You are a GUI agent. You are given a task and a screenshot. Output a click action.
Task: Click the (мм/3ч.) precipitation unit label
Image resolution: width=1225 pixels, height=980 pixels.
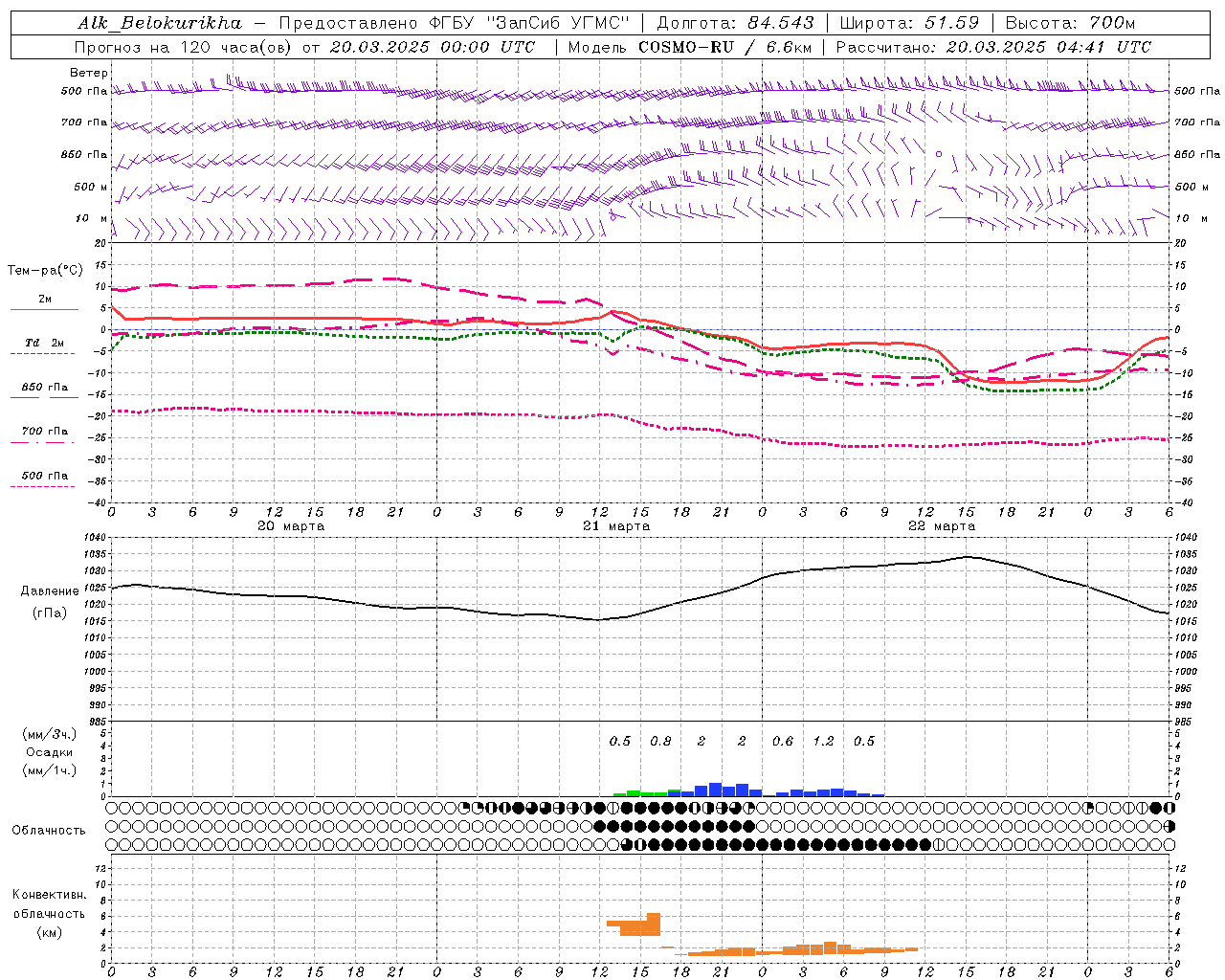click(49, 734)
